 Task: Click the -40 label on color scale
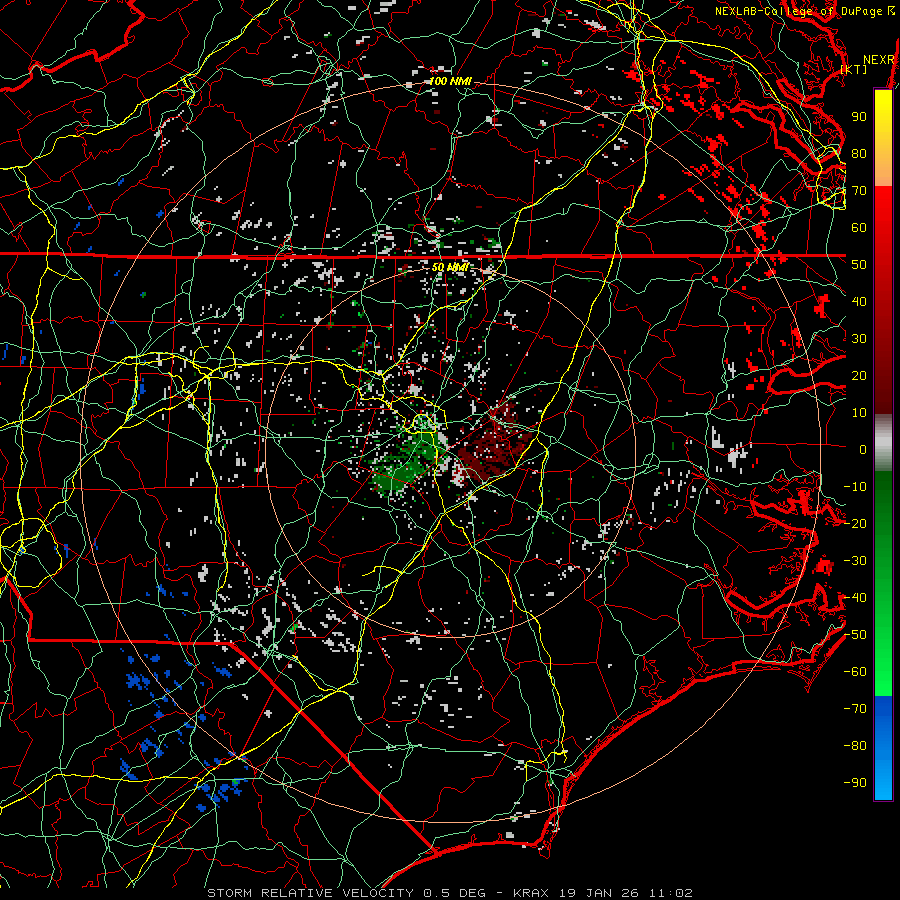(855, 598)
